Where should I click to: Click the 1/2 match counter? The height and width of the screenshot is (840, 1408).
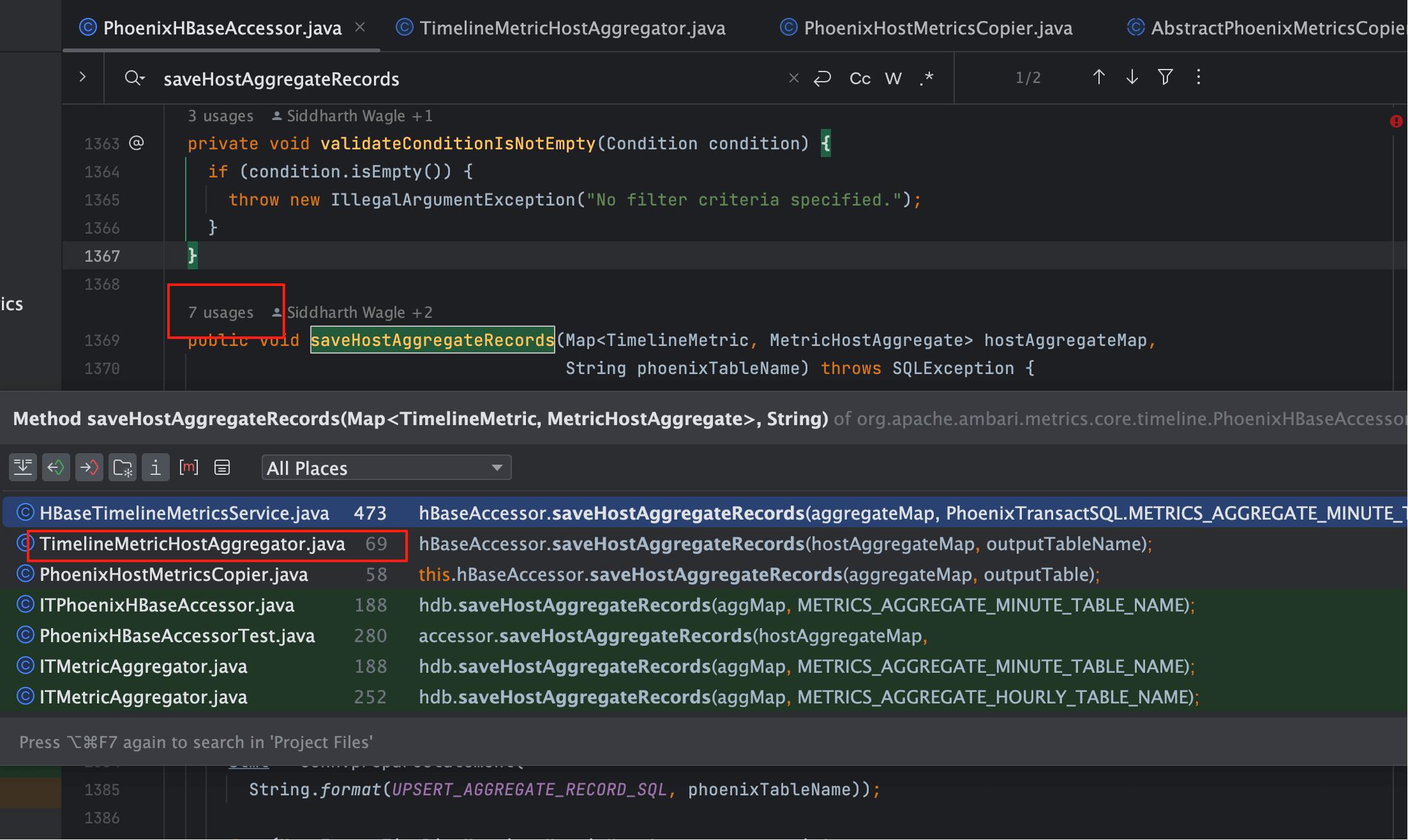click(x=1028, y=78)
